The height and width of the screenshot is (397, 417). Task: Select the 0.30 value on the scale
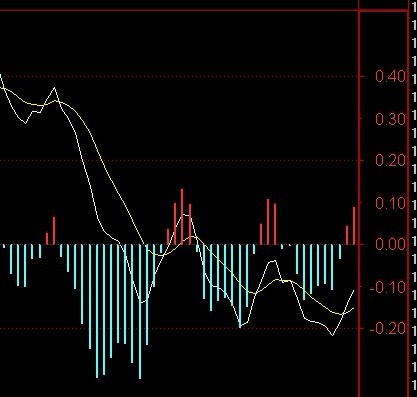point(390,119)
